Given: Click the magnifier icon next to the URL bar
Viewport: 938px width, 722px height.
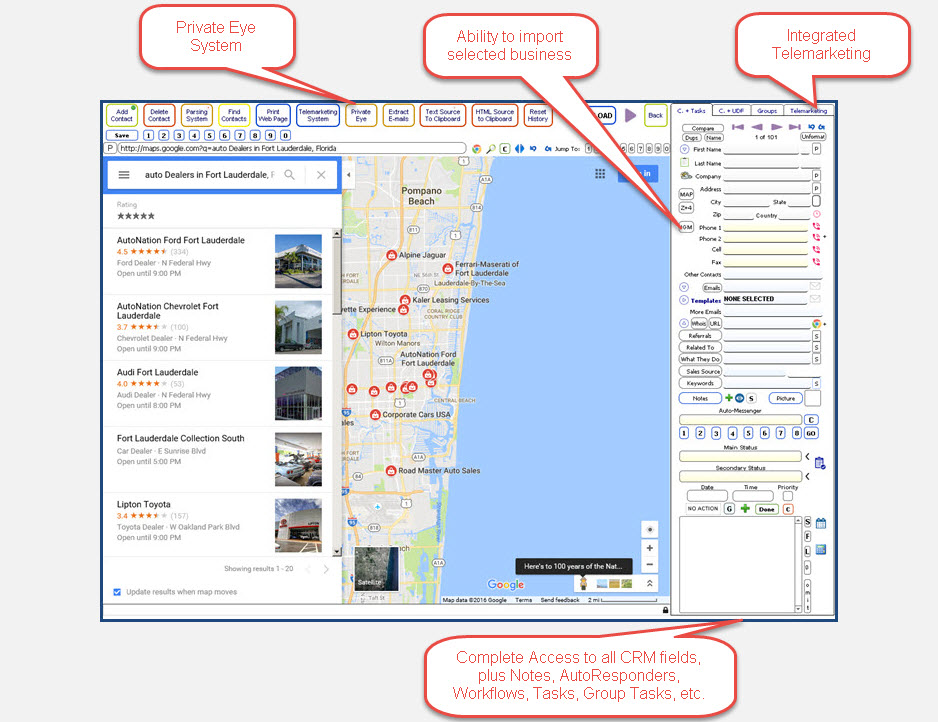Looking at the screenshot, I should pos(491,148).
